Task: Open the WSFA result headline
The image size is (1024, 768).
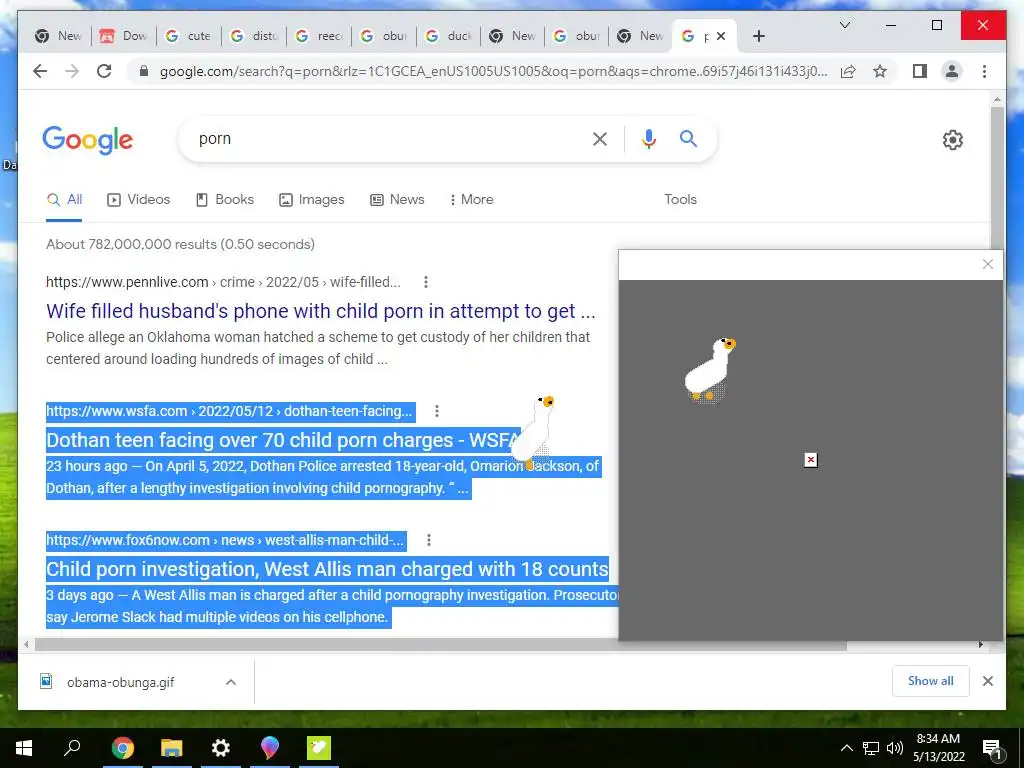Action: click(283, 440)
